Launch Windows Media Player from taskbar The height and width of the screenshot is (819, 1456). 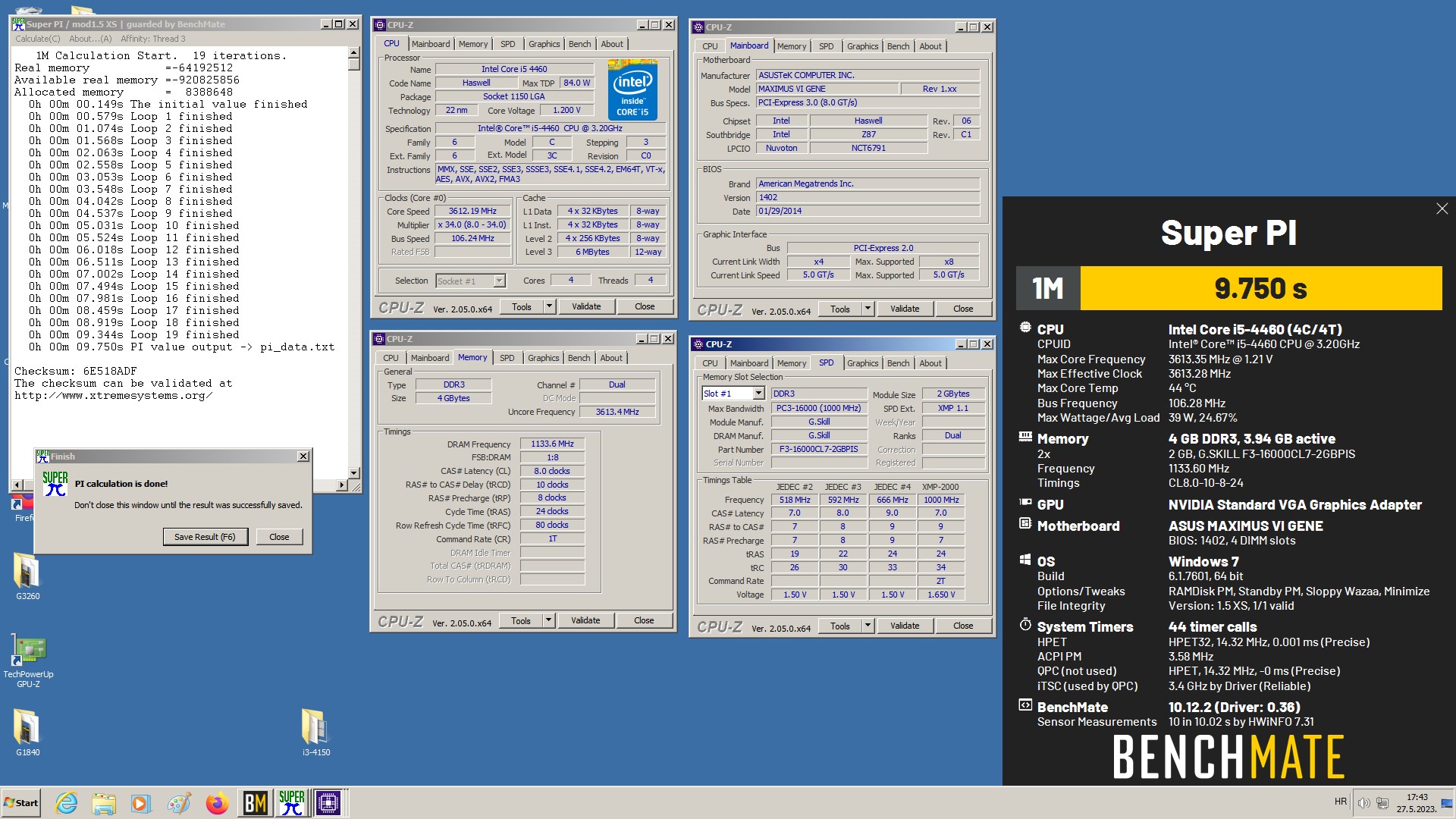click(x=141, y=803)
